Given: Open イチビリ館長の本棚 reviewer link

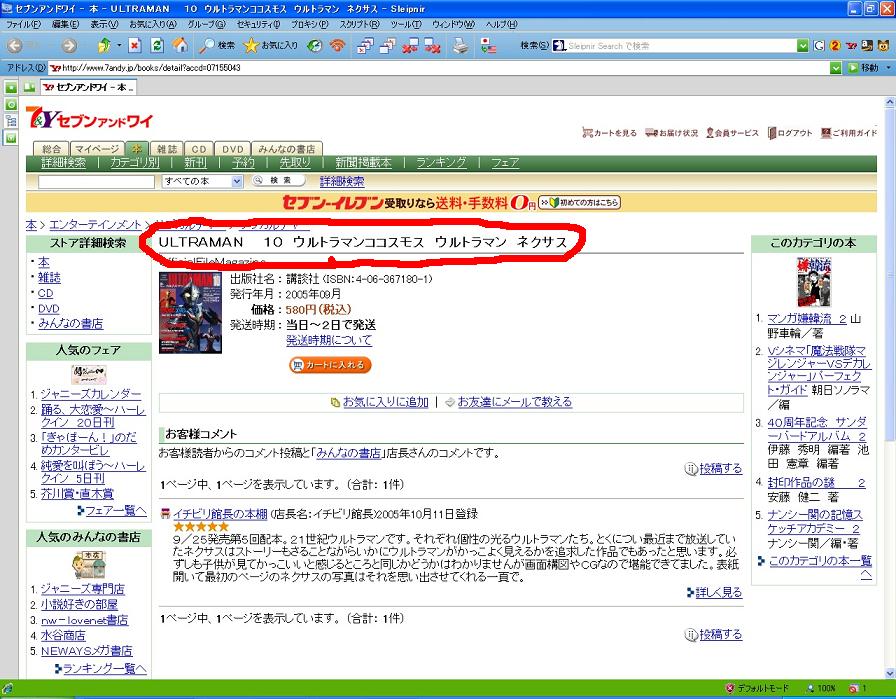Looking at the screenshot, I should click(220, 514).
